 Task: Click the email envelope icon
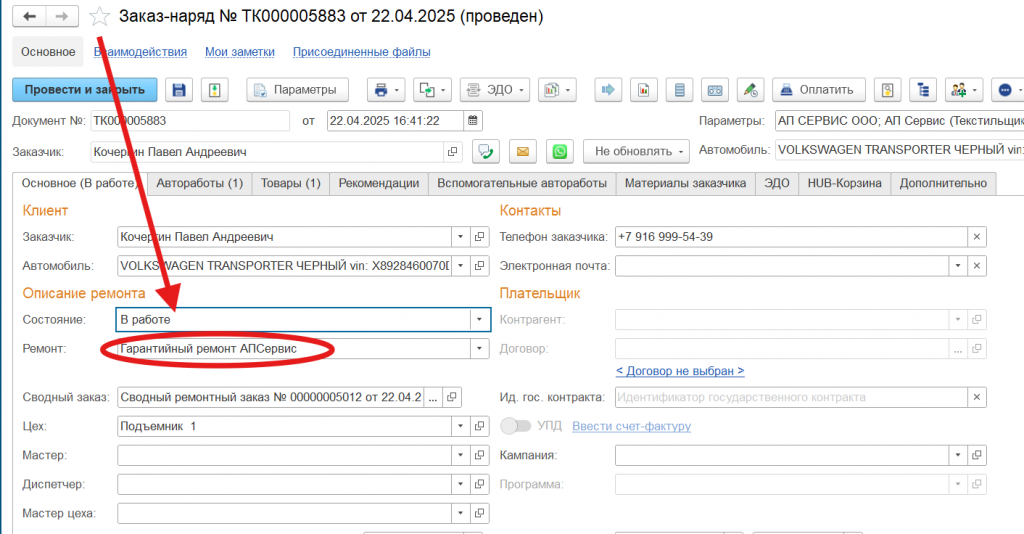pyautogui.click(x=521, y=151)
